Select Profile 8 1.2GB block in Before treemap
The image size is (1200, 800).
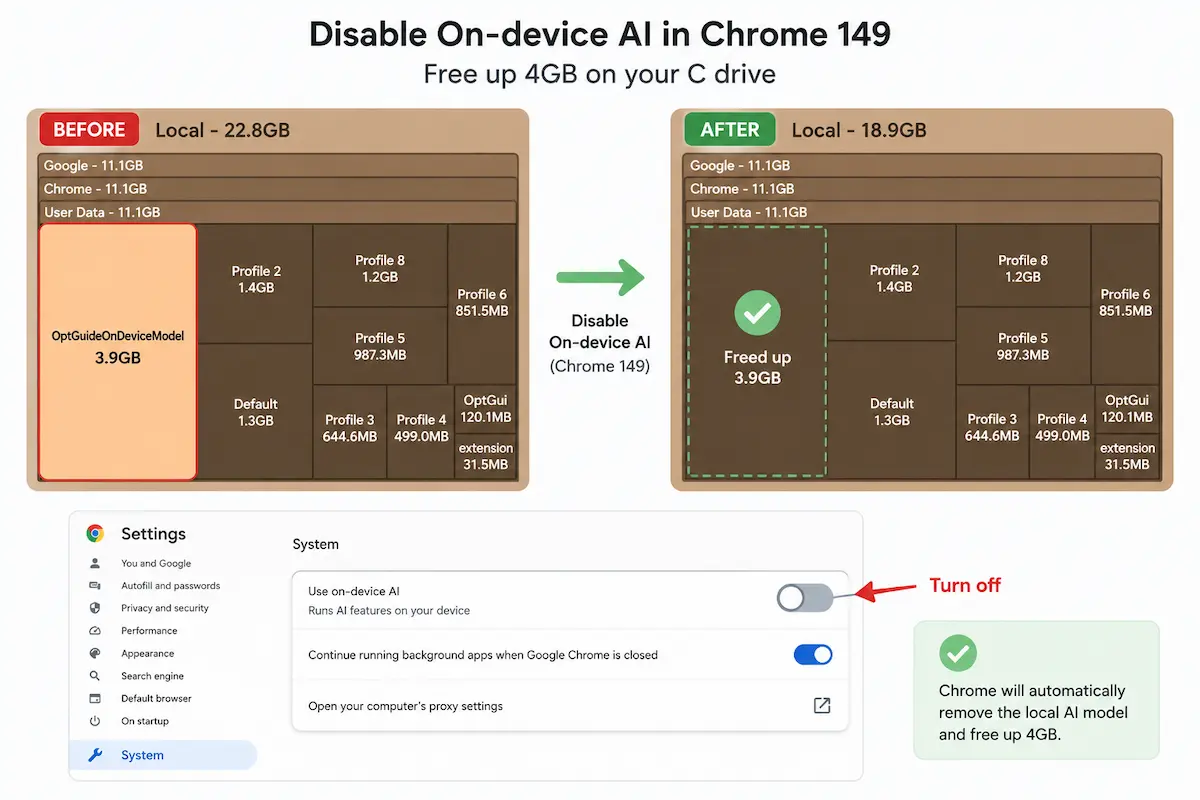point(380,266)
